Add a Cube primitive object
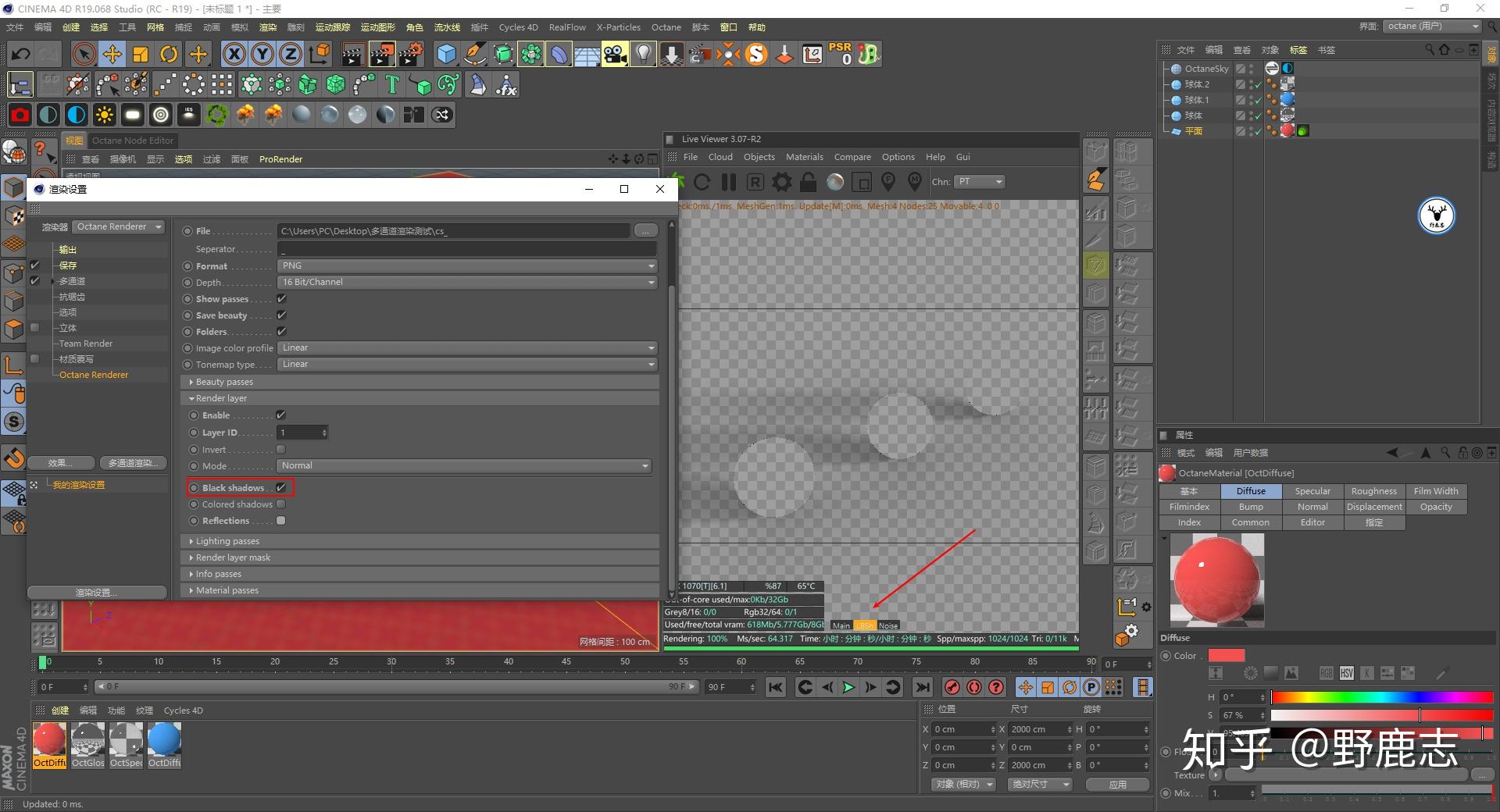The width and height of the screenshot is (1500, 812). pos(446,55)
